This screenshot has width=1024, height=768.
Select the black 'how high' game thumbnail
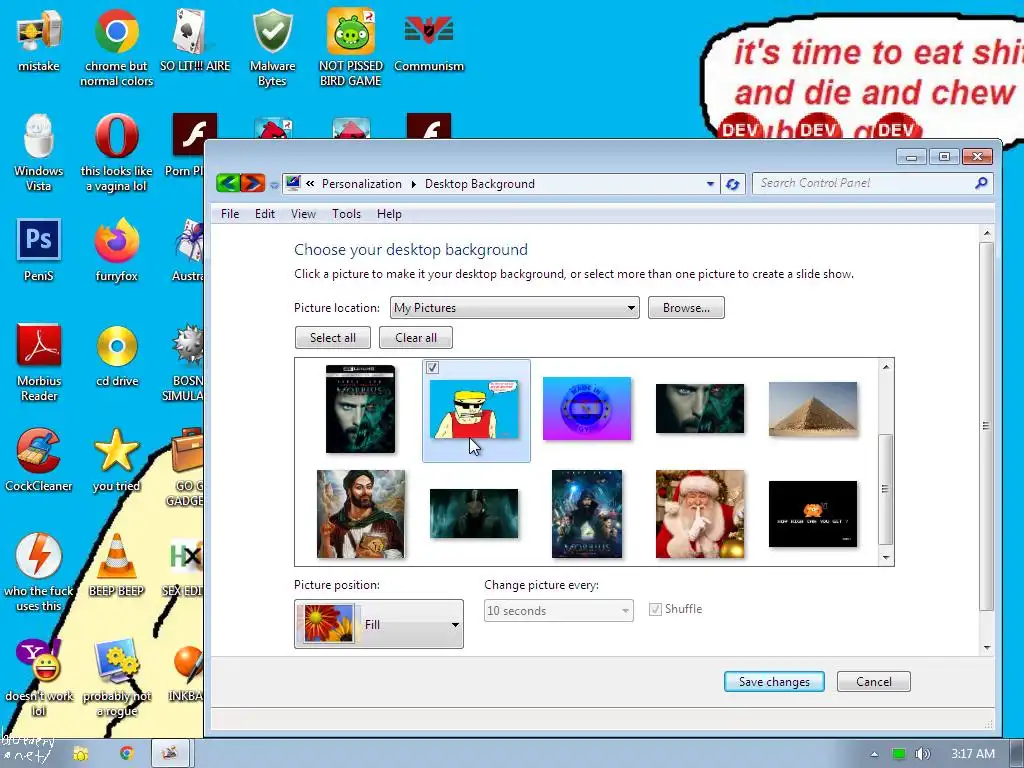click(813, 514)
